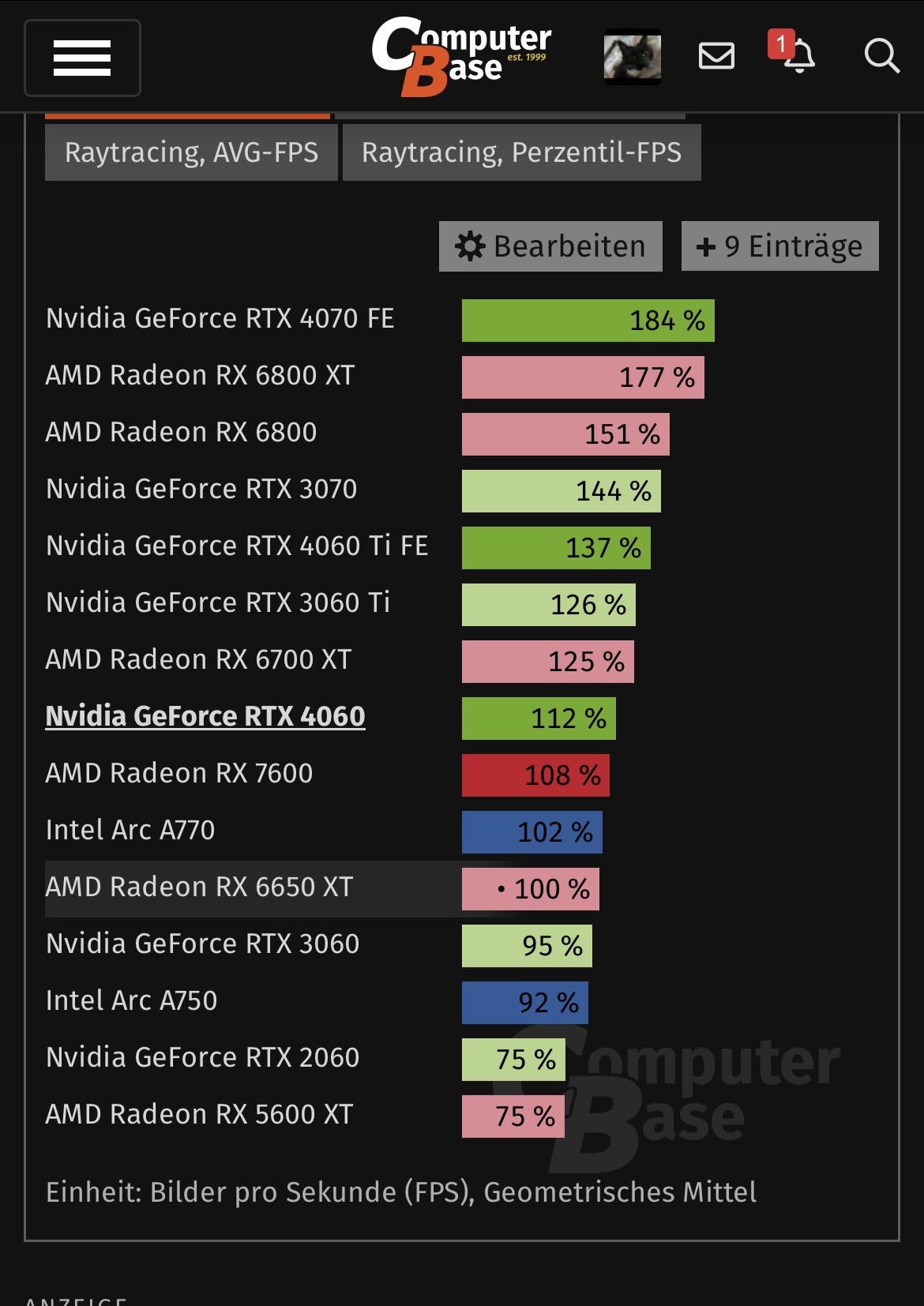
Task: Open the user profile avatar
Action: click(x=633, y=57)
